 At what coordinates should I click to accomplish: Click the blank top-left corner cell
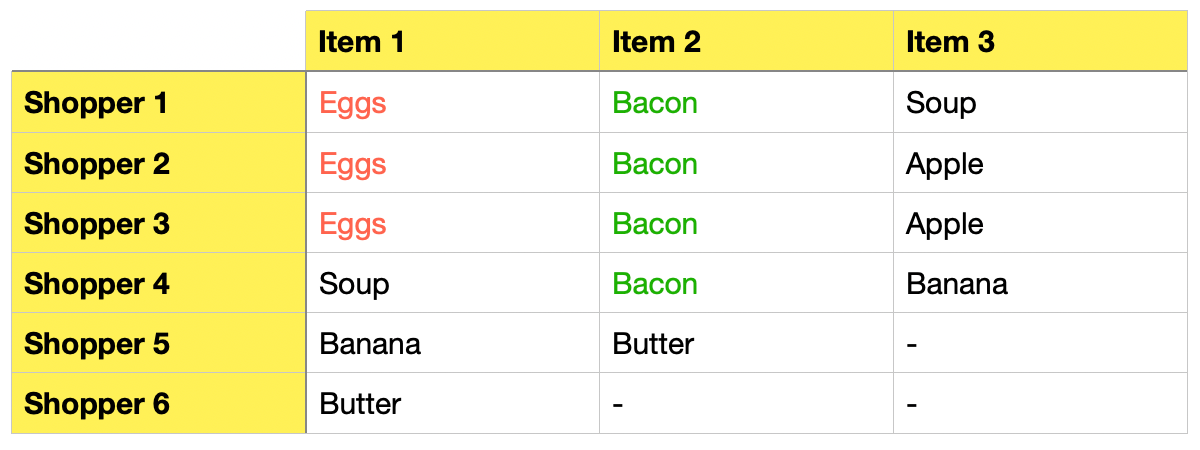tap(158, 41)
